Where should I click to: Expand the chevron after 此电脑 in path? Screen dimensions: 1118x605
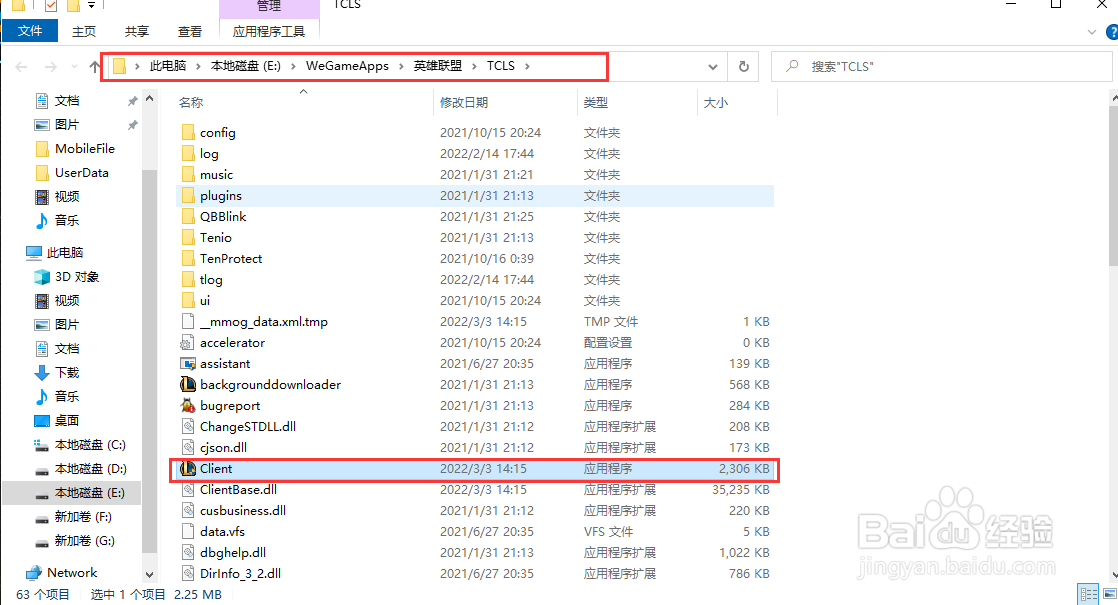pos(198,66)
